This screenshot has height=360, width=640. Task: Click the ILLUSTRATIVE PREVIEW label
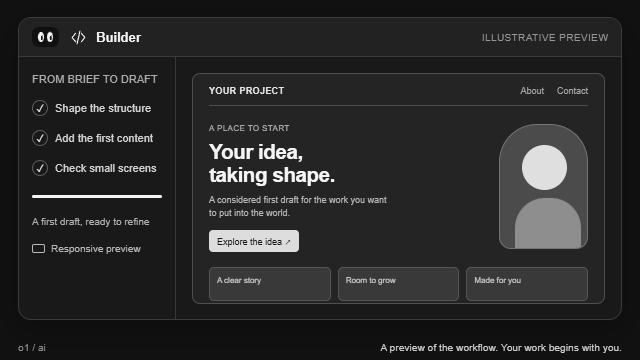point(545,38)
